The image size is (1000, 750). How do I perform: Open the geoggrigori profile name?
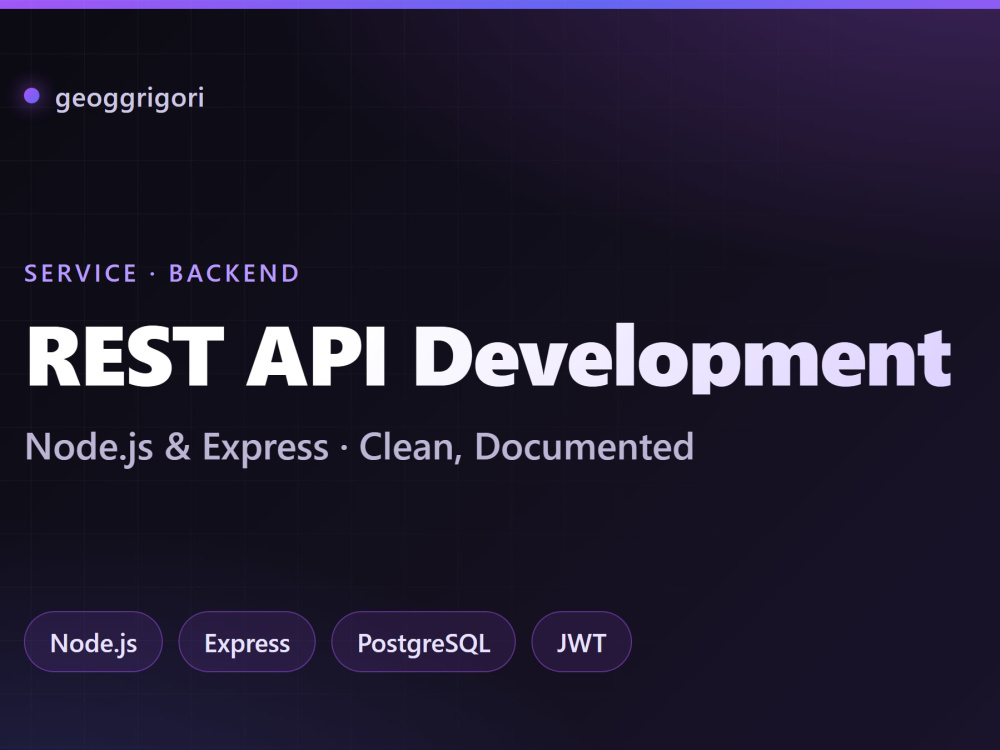pyautogui.click(x=129, y=98)
